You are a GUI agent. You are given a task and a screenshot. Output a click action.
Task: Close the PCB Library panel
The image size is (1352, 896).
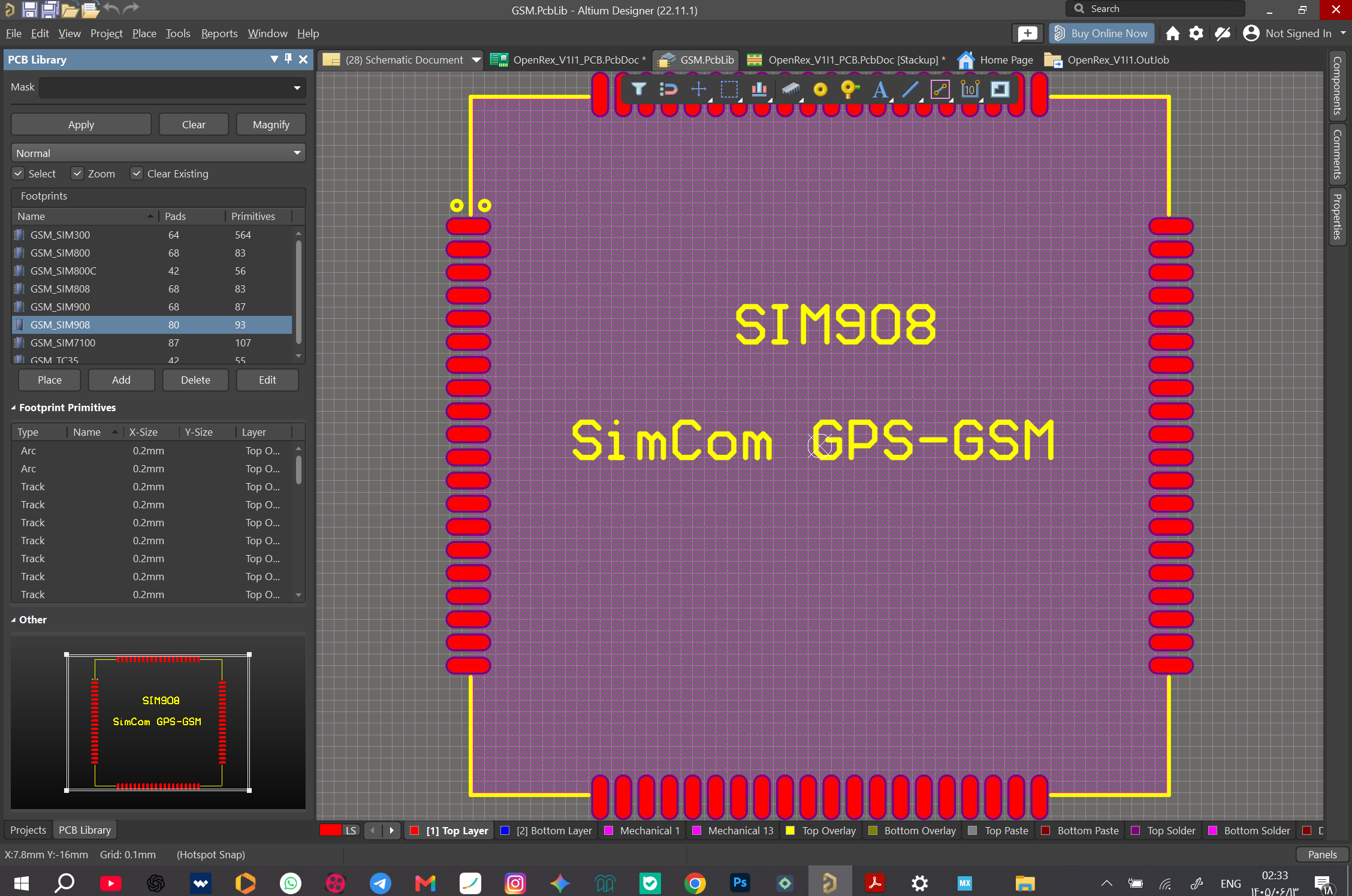pos(303,59)
